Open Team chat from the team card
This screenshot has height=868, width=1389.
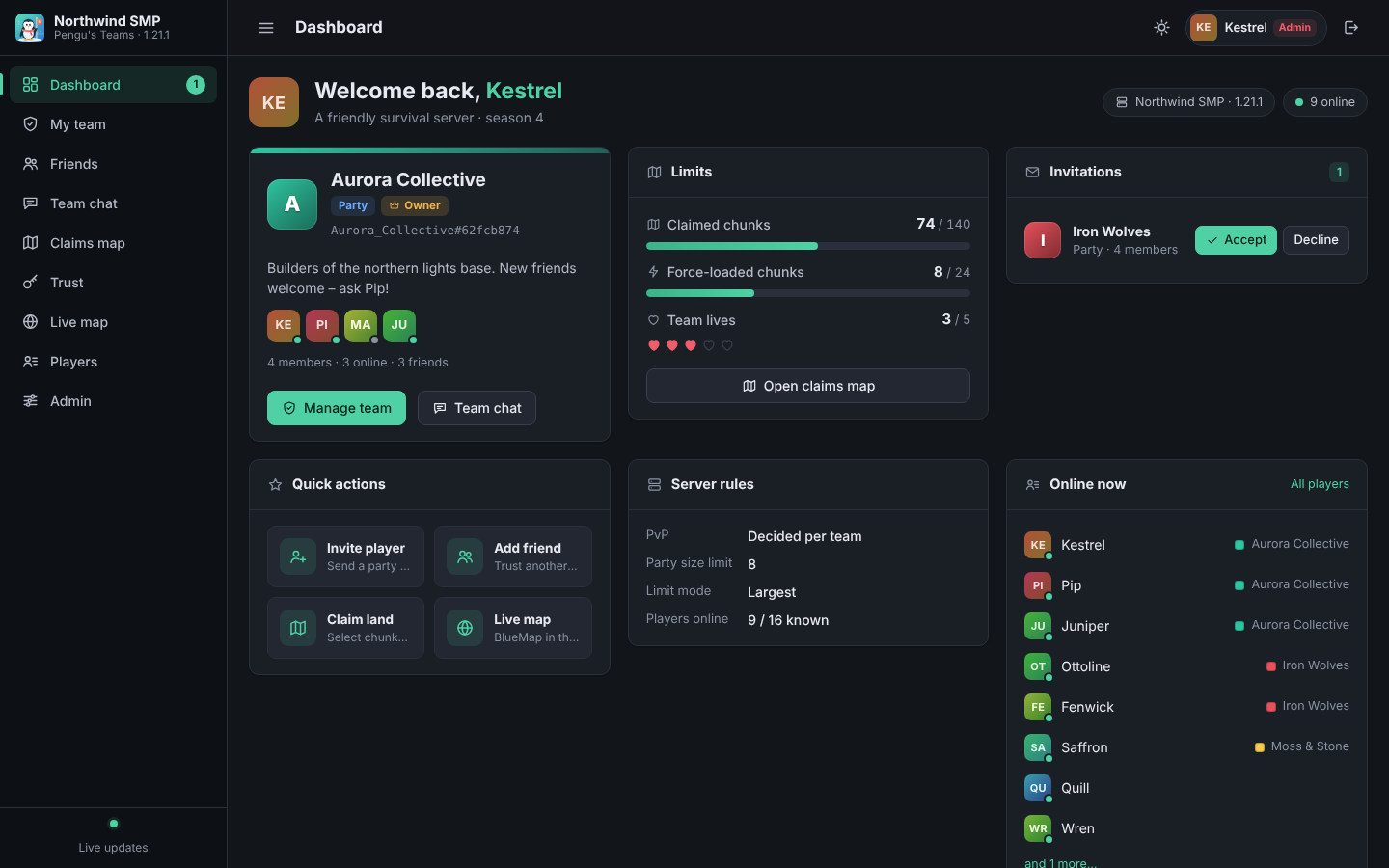coord(477,408)
